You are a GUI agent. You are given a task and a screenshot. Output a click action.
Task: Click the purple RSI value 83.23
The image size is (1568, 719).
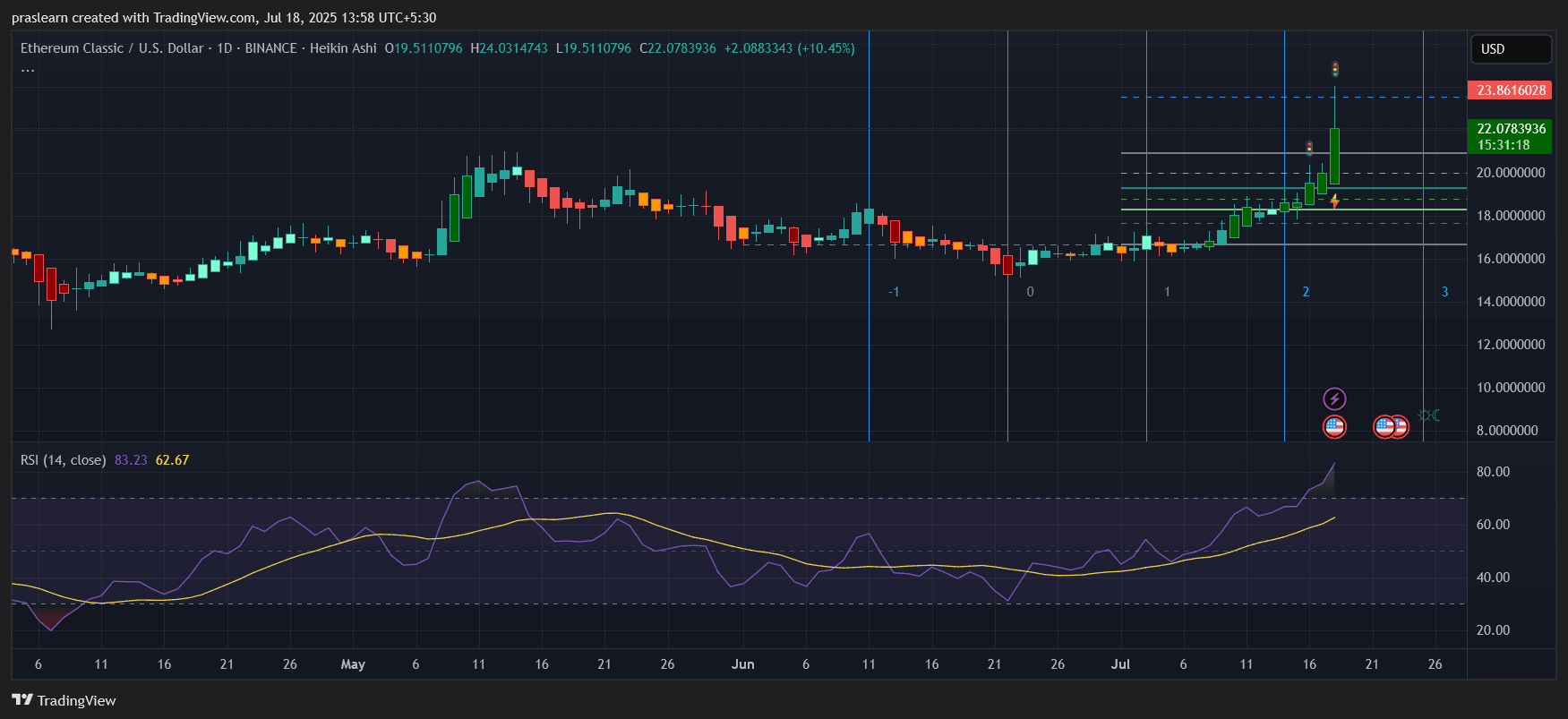pos(131,460)
